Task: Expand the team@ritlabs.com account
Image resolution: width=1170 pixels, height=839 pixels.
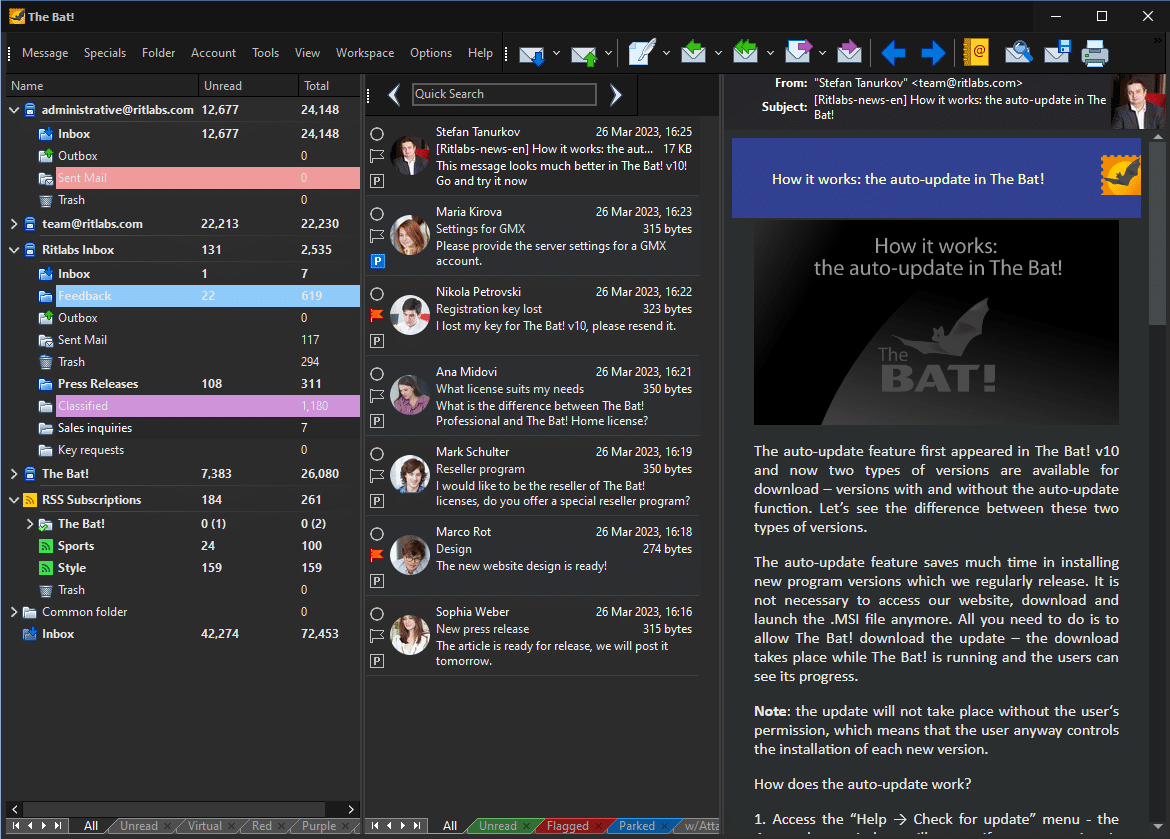Action: pyautogui.click(x=13, y=223)
